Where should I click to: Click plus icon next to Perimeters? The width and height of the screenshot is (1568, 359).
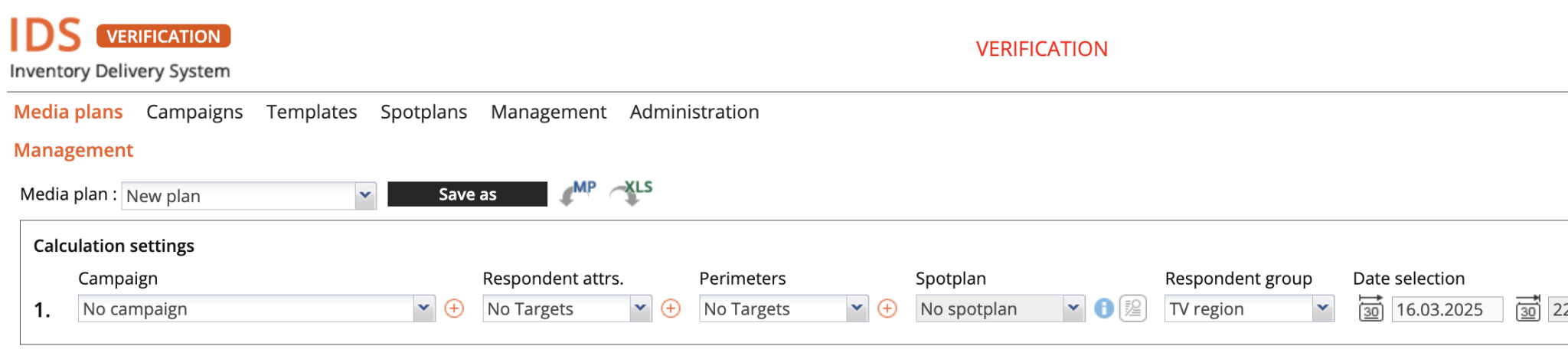point(887,308)
